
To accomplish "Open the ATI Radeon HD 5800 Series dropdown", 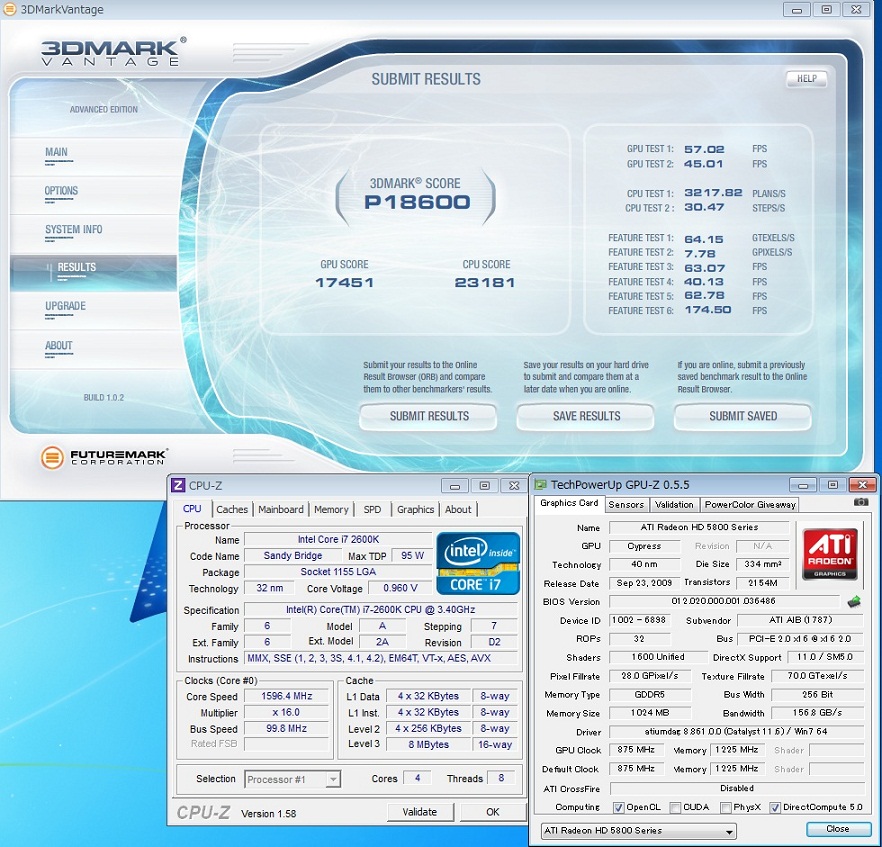I will coord(638,830).
